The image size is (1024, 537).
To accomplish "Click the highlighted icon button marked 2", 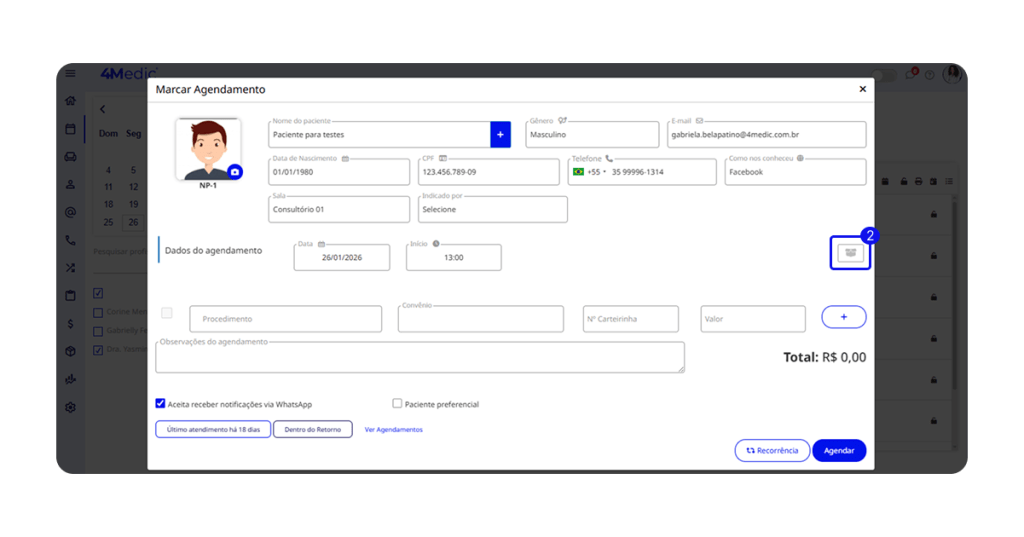I will (850, 254).
